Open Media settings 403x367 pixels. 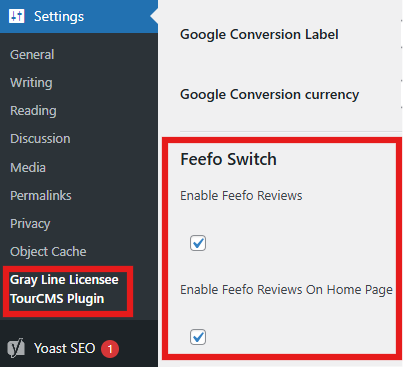28,167
